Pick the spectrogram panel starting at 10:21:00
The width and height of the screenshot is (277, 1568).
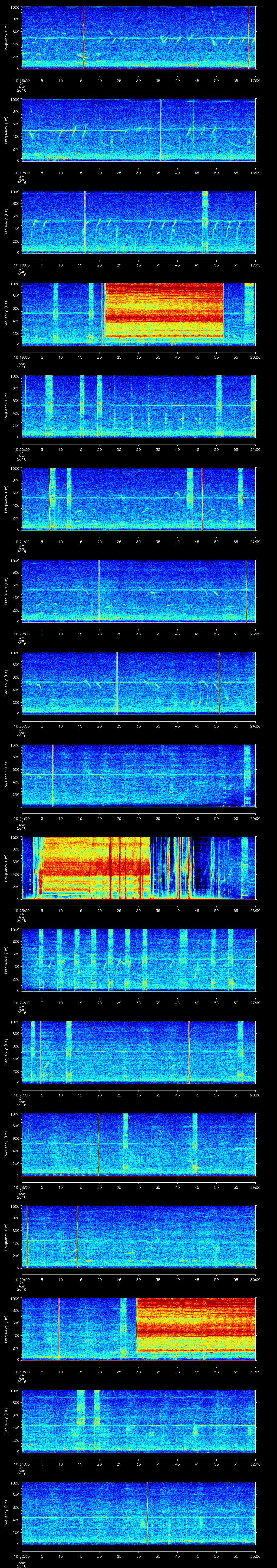coord(138,499)
